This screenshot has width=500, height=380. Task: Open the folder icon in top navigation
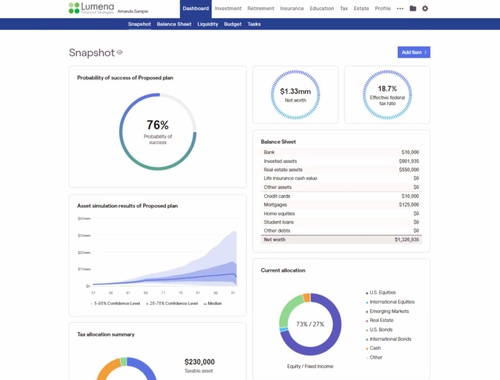coord(413,8)
